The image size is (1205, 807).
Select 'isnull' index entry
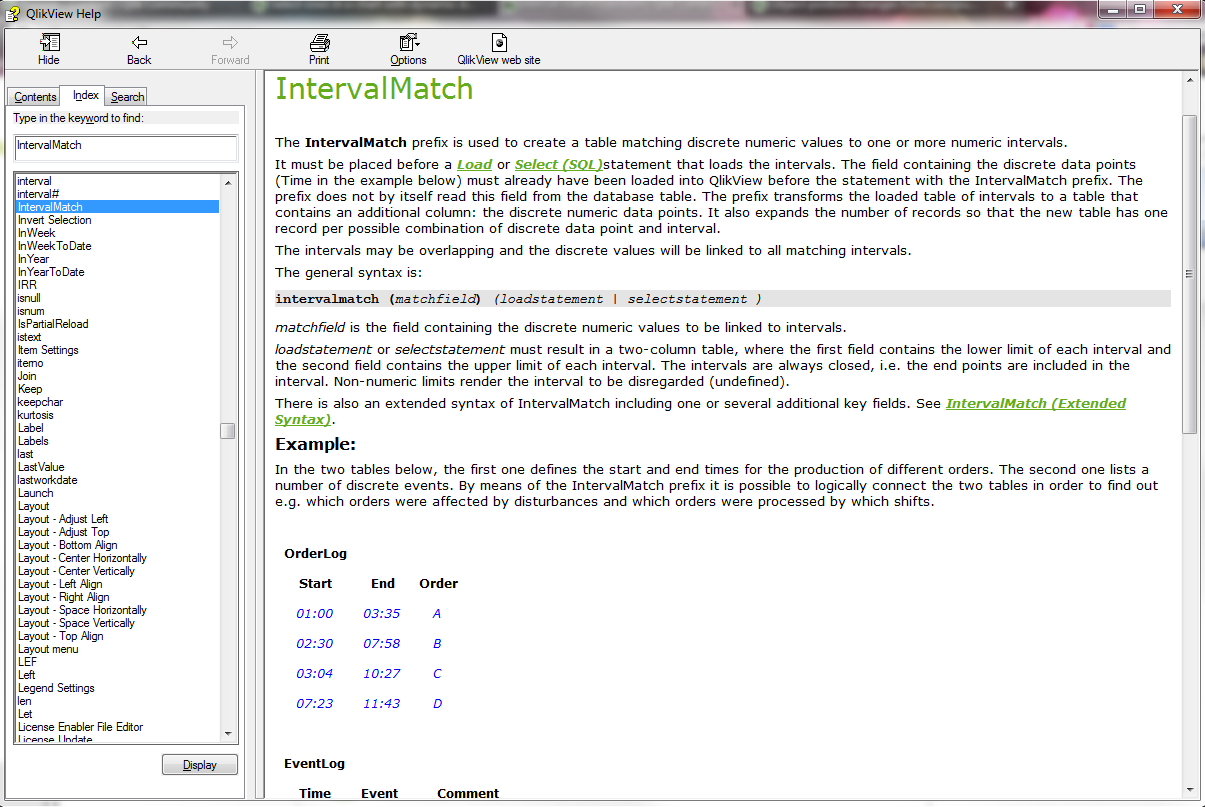pos(29,298)
